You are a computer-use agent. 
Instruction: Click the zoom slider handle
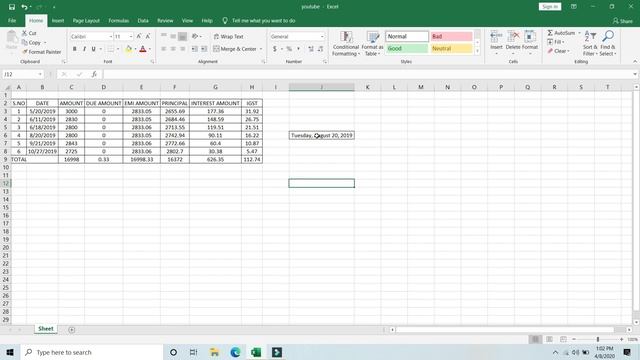point(598,339)
